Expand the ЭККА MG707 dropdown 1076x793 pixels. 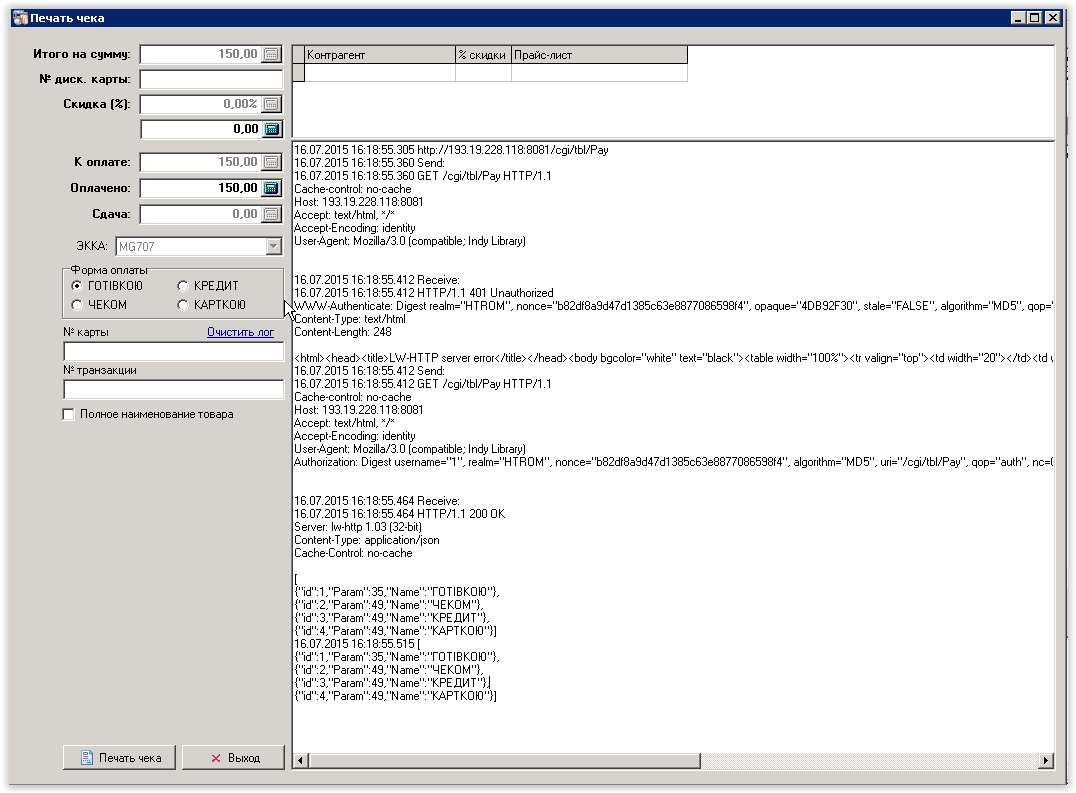point(274,246)
